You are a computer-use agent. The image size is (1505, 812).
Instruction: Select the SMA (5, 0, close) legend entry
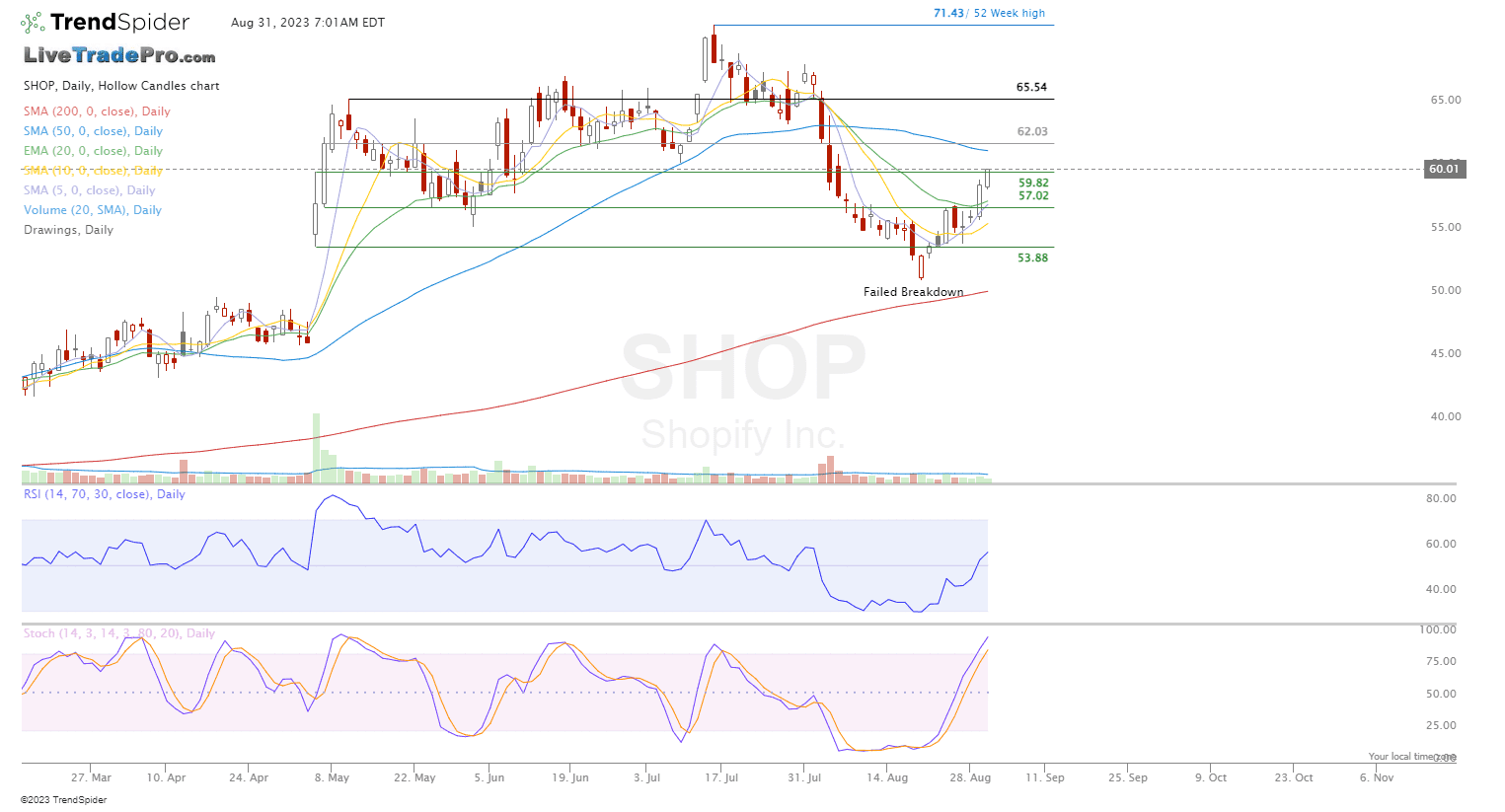[90, 190]
